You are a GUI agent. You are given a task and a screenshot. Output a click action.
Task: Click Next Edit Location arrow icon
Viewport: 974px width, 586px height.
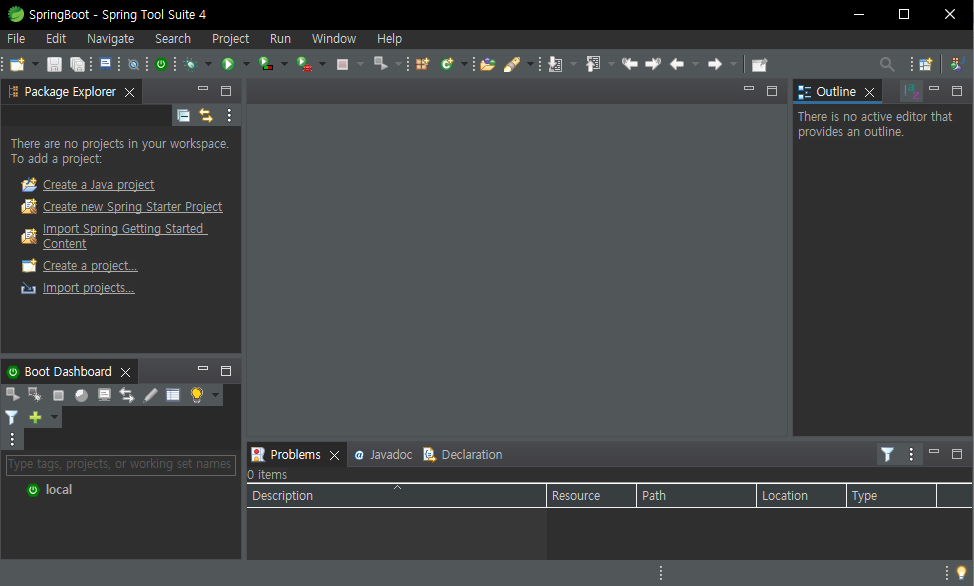tap(653, 64)
